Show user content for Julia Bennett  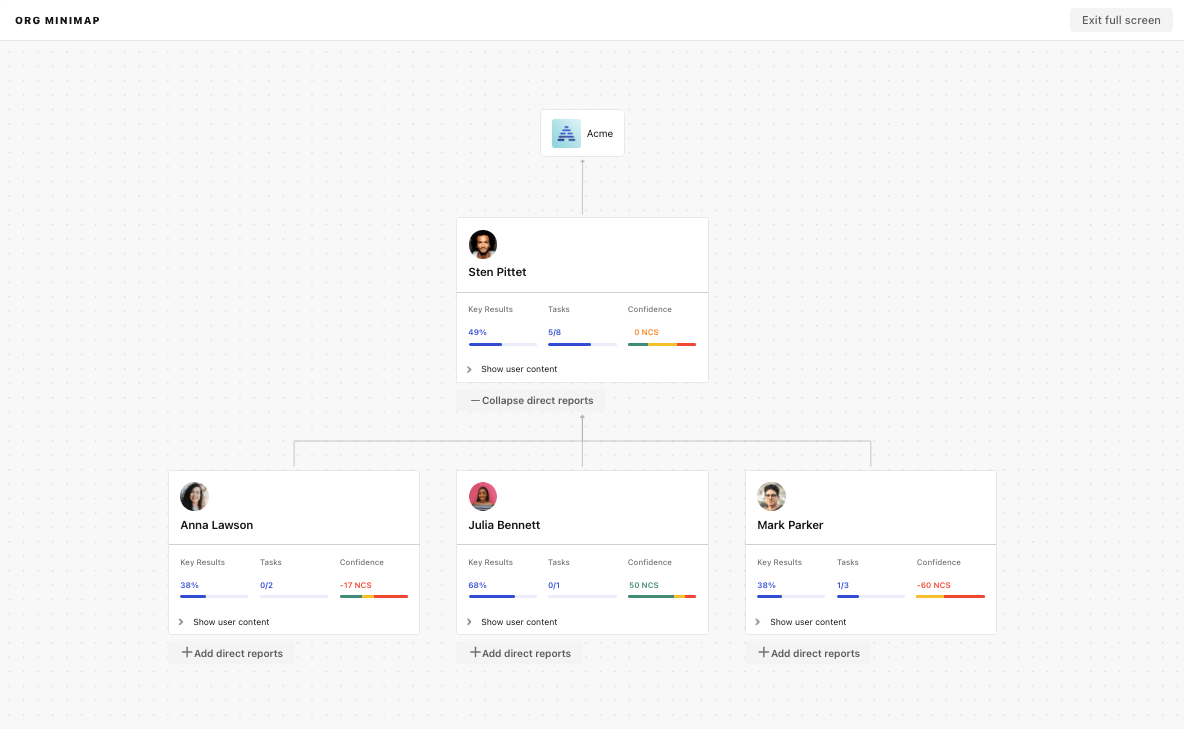[x=517, y=621]
